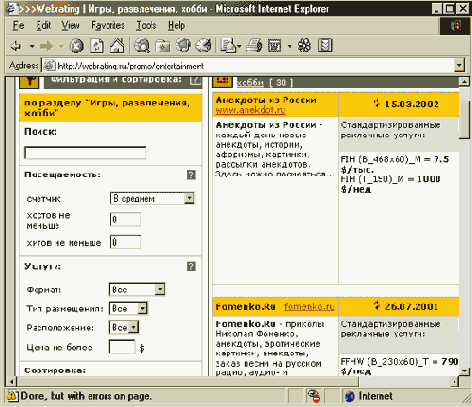Click the blocked cookie privacy status icon
Image resolution: width=472 pixels, height=407 pixels.
click(x=314, y=396)
